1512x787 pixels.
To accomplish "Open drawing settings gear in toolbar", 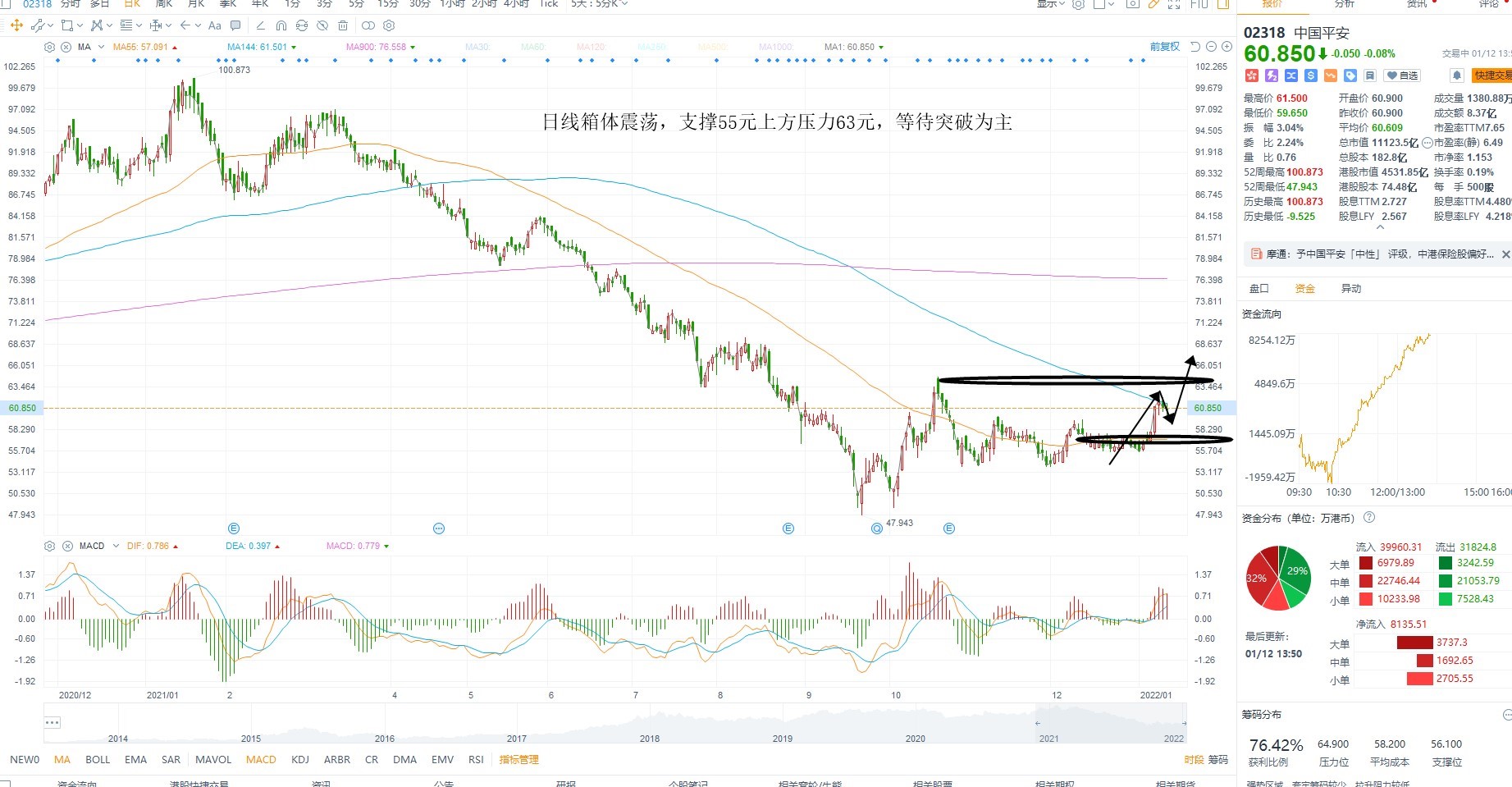I will click(389, 25).
